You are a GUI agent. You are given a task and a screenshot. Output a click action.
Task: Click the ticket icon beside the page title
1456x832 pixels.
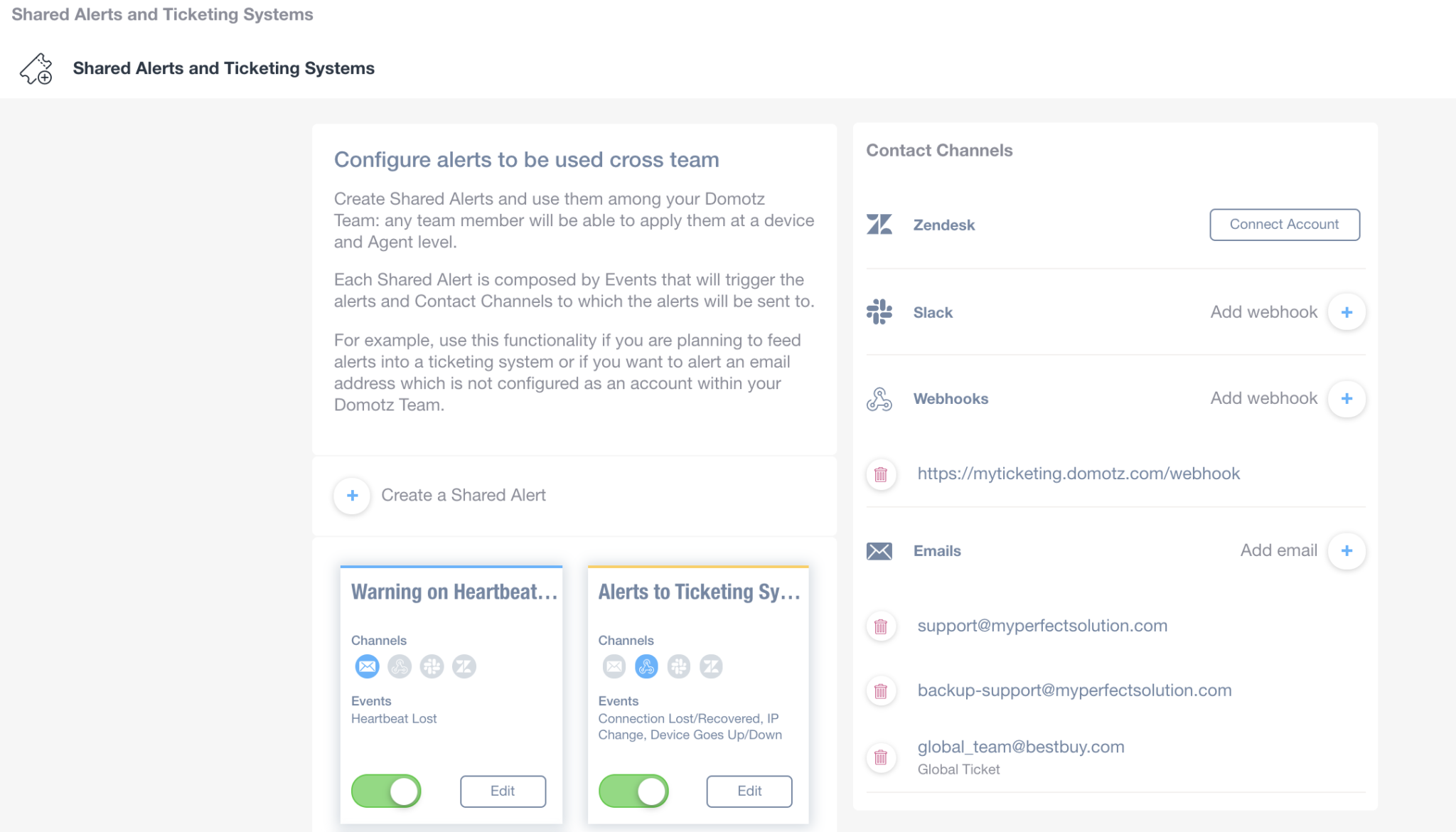tap(36, 69)
